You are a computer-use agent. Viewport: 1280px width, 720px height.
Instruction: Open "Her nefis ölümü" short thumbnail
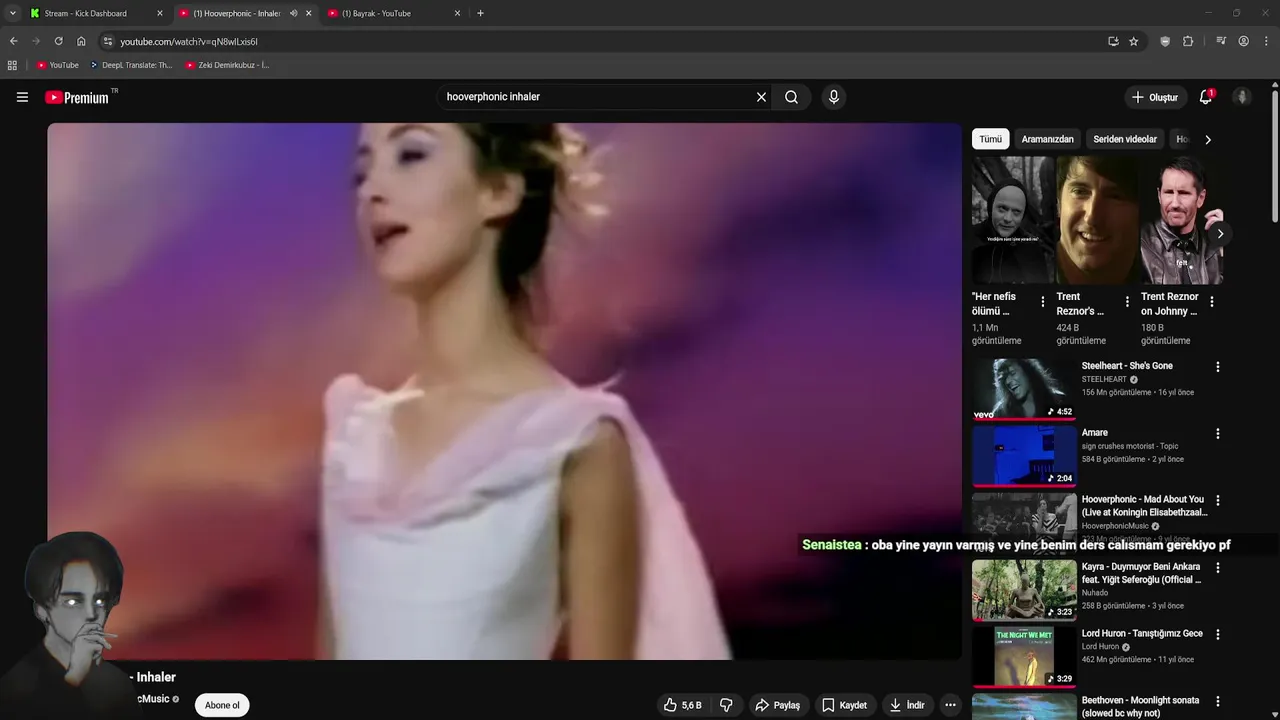[1012, 220]
